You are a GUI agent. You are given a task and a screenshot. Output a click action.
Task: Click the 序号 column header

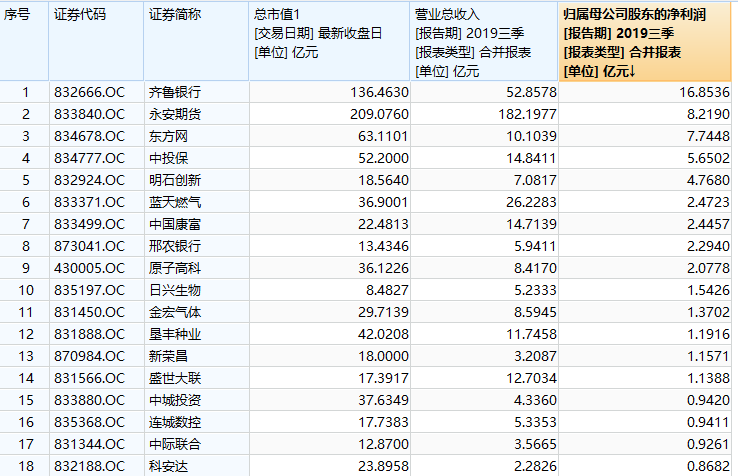coord(24,41)
